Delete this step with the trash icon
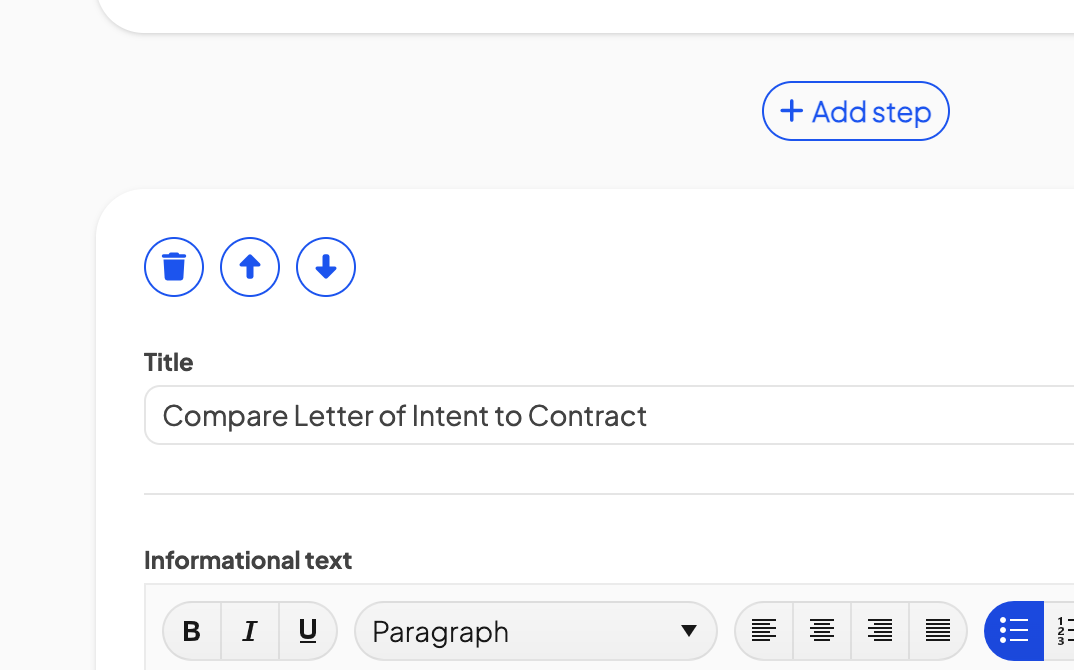The width and height of the screenshot is (1074, 670). [174, 267]
